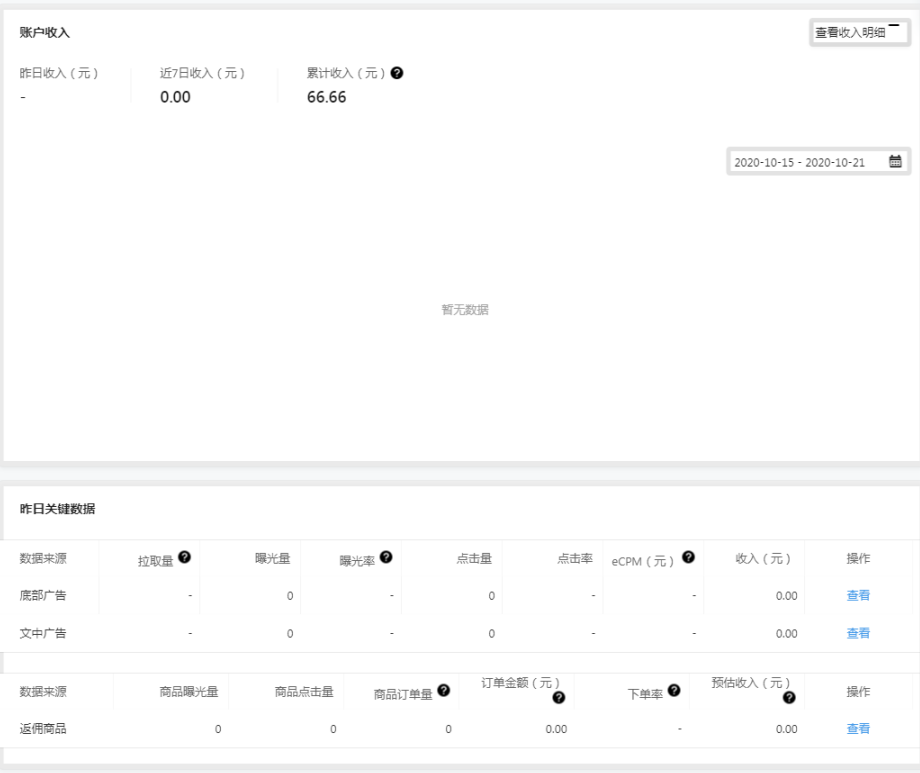Click help icon beside 累计收入
Screen dimensions: 920x773
(x=397, y=73)
